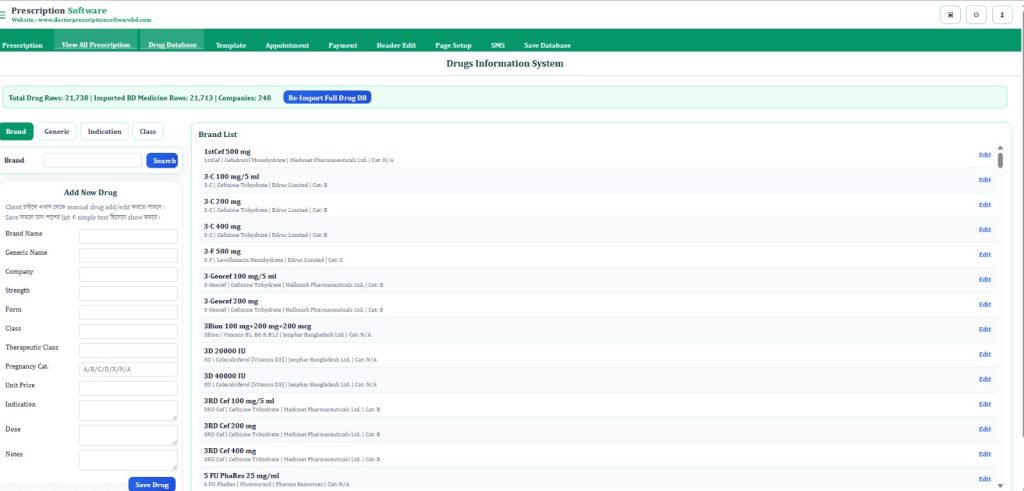
Task: Open the Template menu
Action: (x=231, y=45)
